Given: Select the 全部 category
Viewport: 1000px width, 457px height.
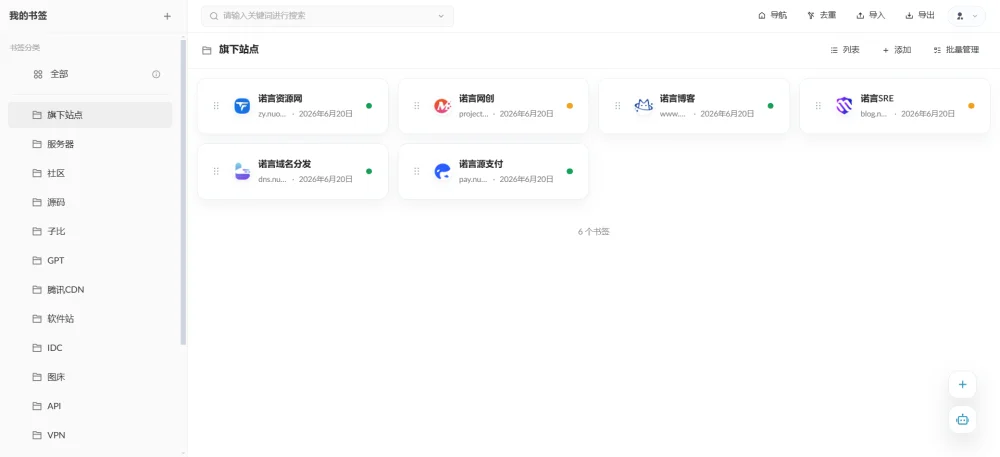Looking at the screenshot, I should click(x=90, y=75).
